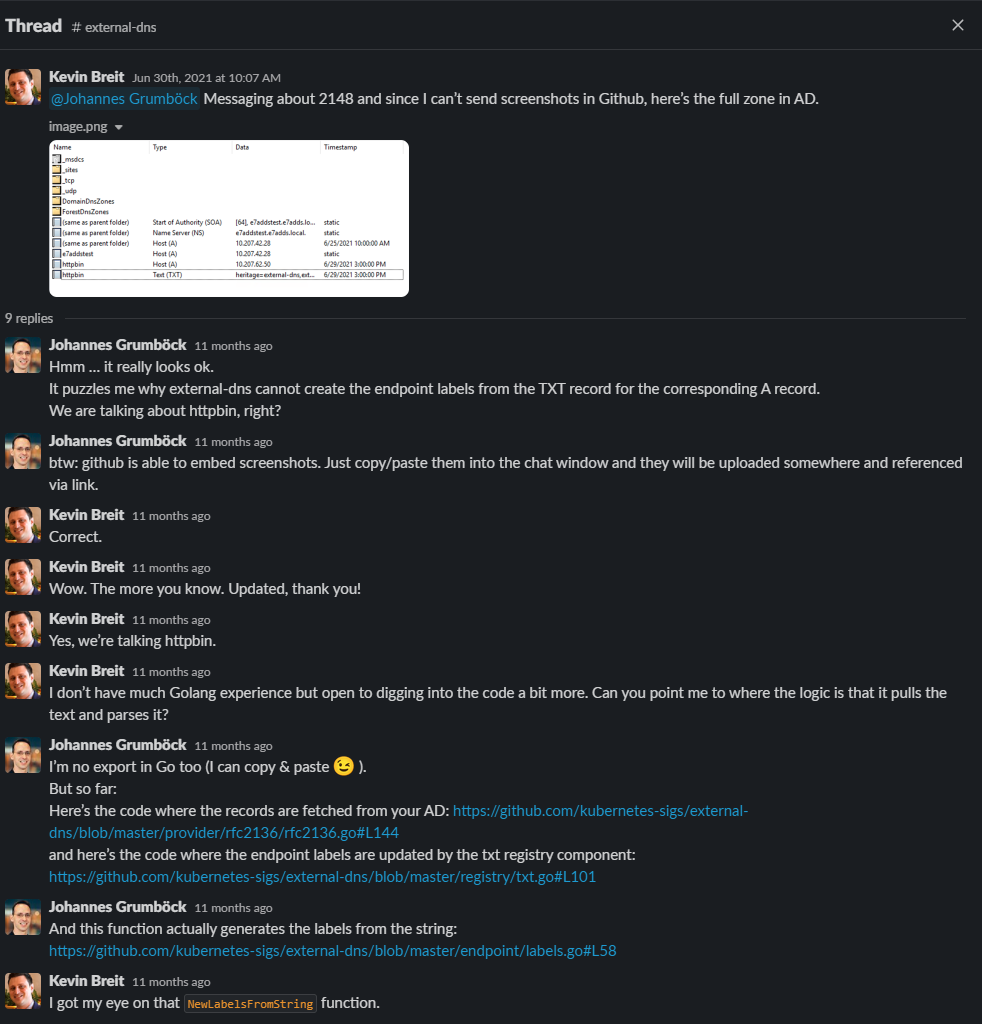The width and height of the screenshot is (982, 1024).
Task: Click Kevin's avatar beside NewLabelsFromString message
Action: coord(23,991)
